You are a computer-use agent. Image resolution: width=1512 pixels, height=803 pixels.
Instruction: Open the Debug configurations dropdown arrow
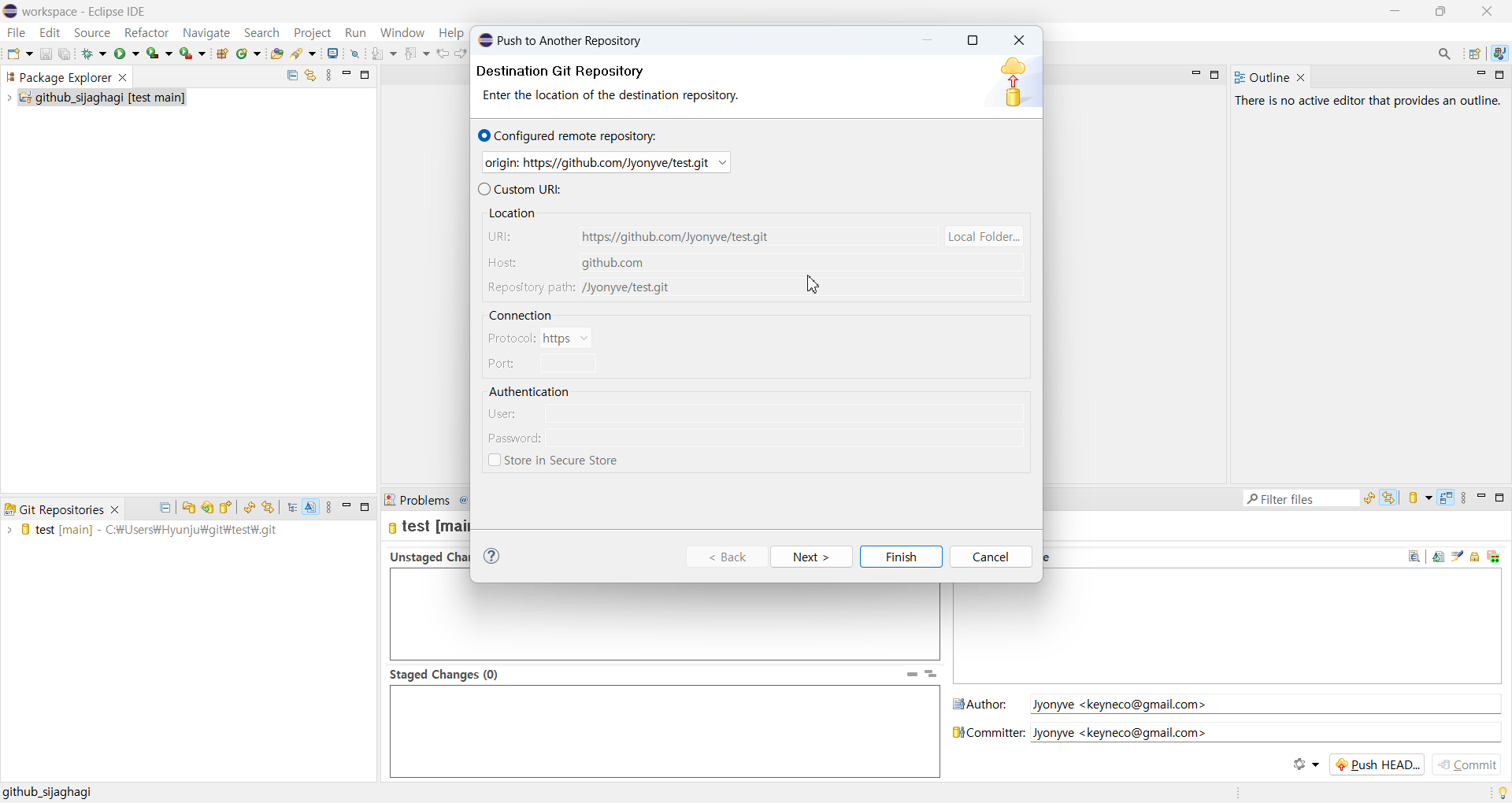(103, 54)
